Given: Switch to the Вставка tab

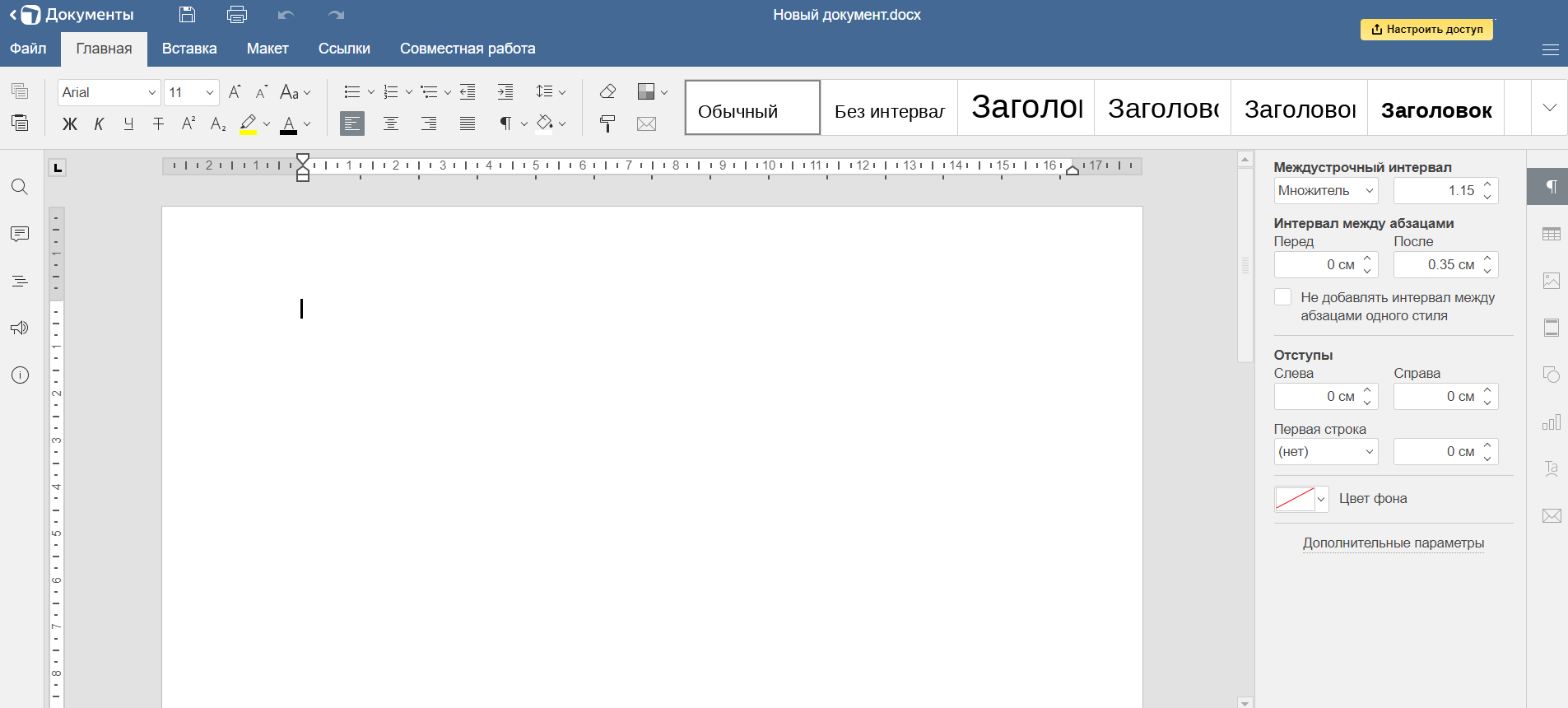Looking at the screenshot, I should pyautogui.click(x=189, y=49).
